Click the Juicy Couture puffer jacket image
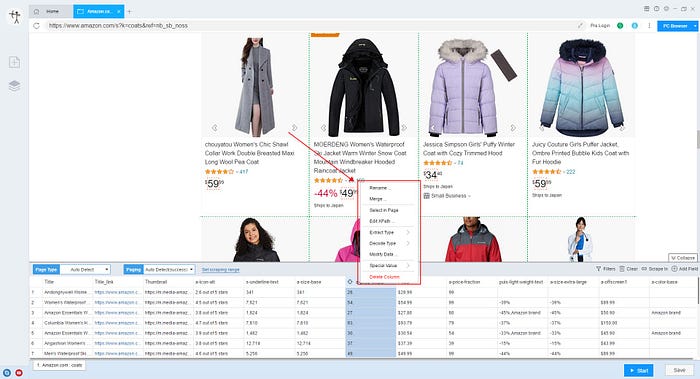 581,87
